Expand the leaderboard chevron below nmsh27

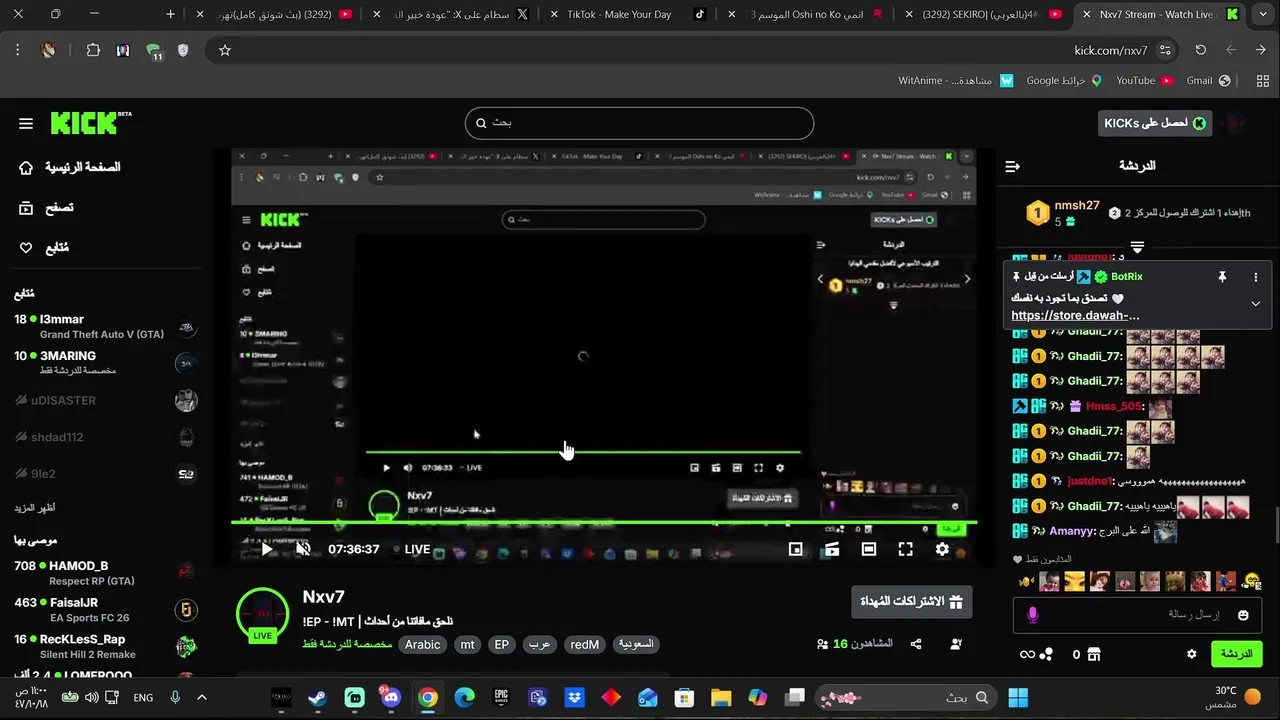coord(1137,246)
